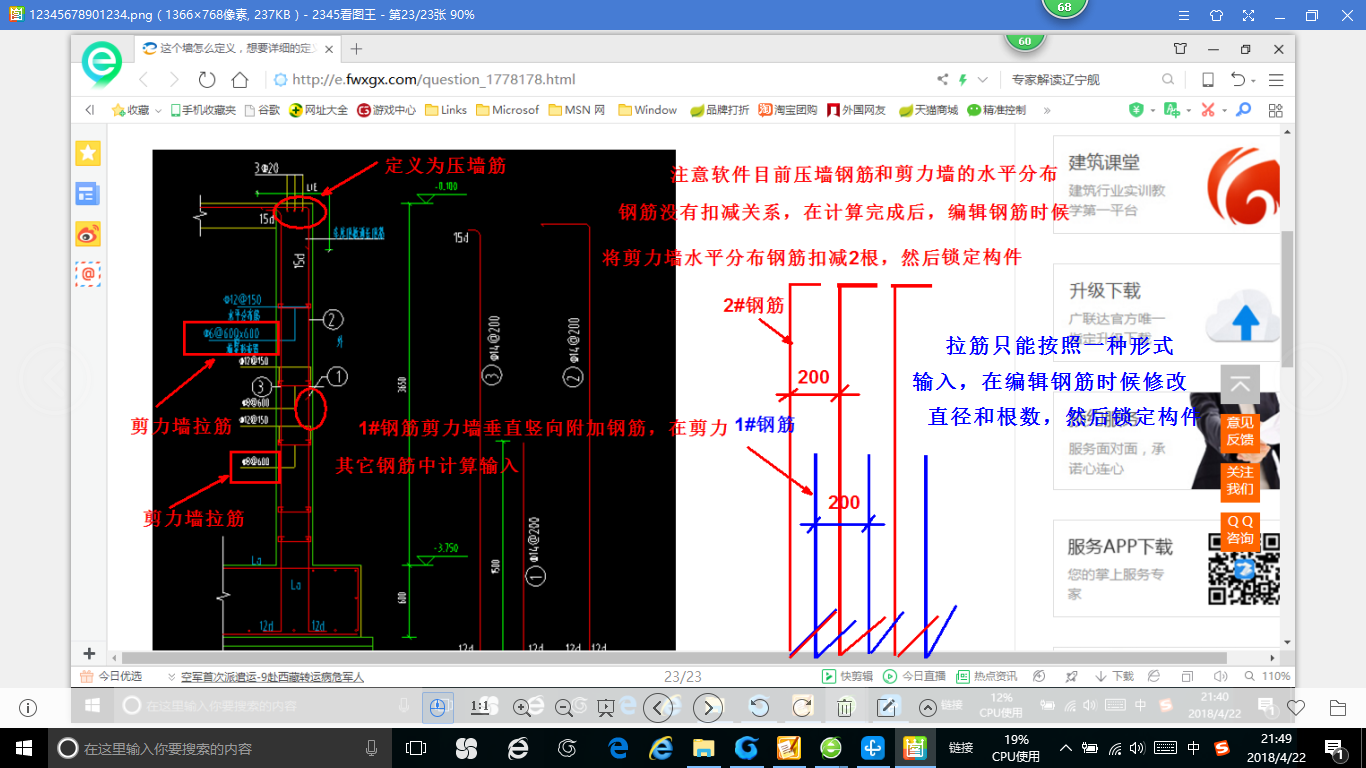Open the Window bookmark folder
Viewport: 1366px width, 768px height.
point(648,110)
